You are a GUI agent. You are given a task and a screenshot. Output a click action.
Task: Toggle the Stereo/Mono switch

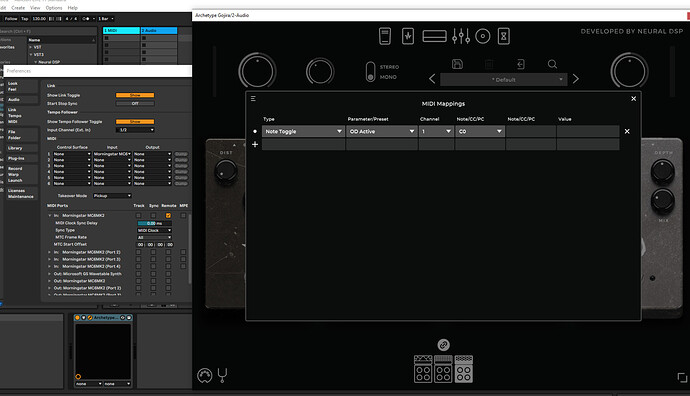(371, 72)
